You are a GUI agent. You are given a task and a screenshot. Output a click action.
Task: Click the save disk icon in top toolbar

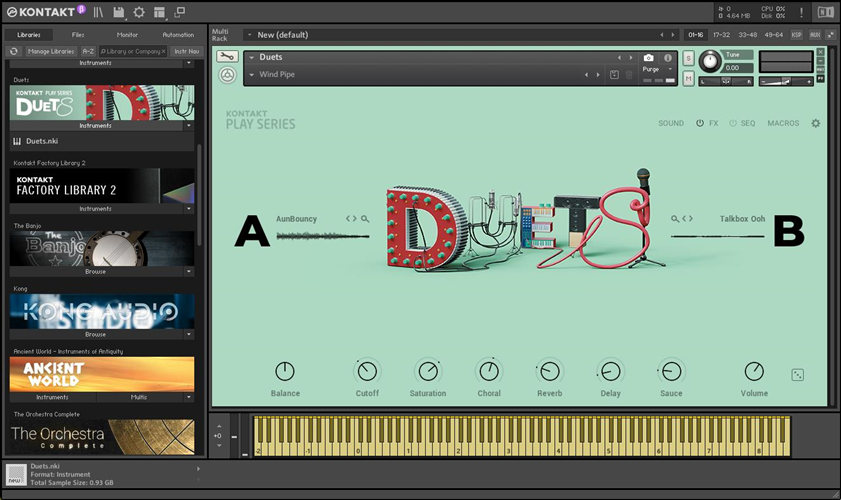[119, 12]
